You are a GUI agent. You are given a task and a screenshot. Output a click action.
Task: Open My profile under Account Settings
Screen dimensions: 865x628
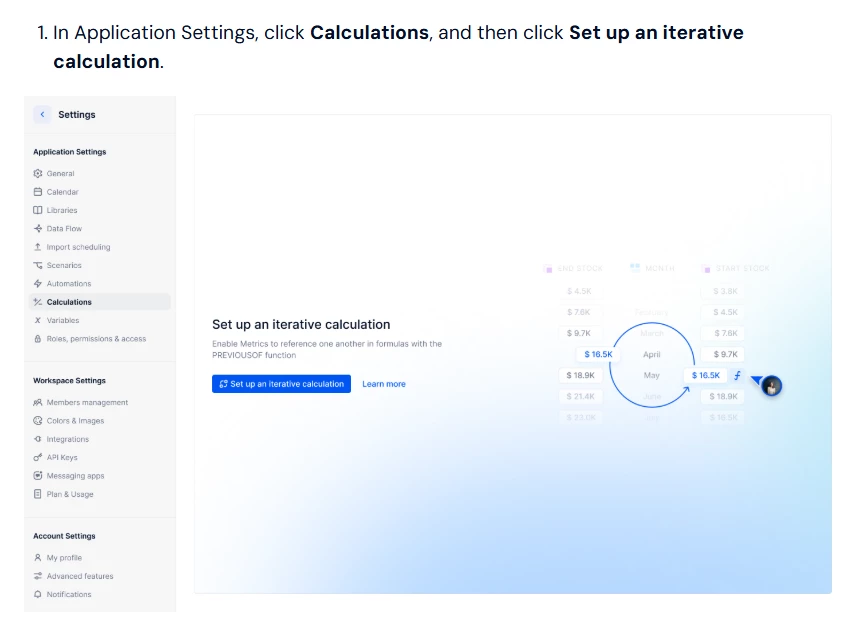point(64,558)
